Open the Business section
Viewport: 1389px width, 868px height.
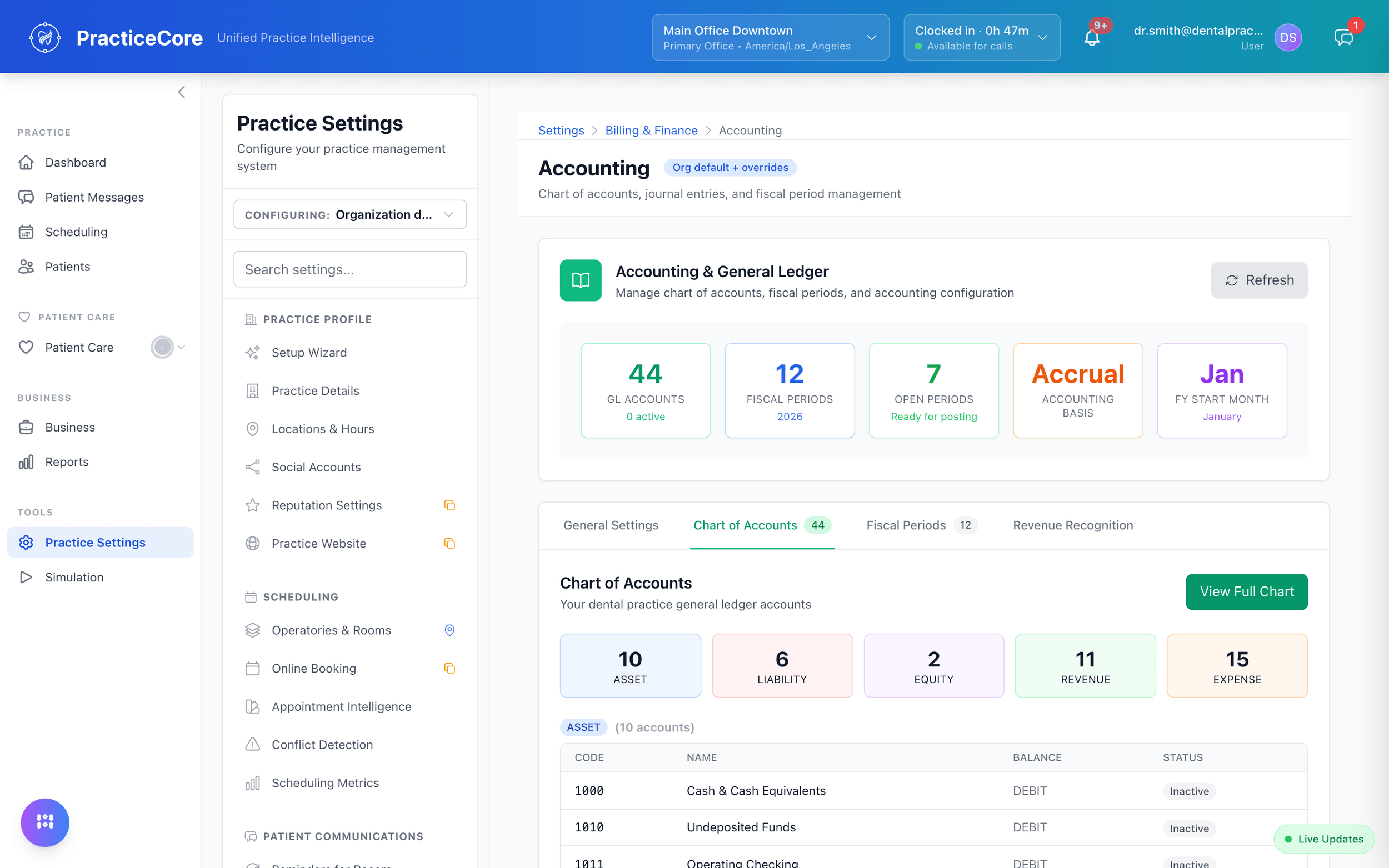coord(101,427)
